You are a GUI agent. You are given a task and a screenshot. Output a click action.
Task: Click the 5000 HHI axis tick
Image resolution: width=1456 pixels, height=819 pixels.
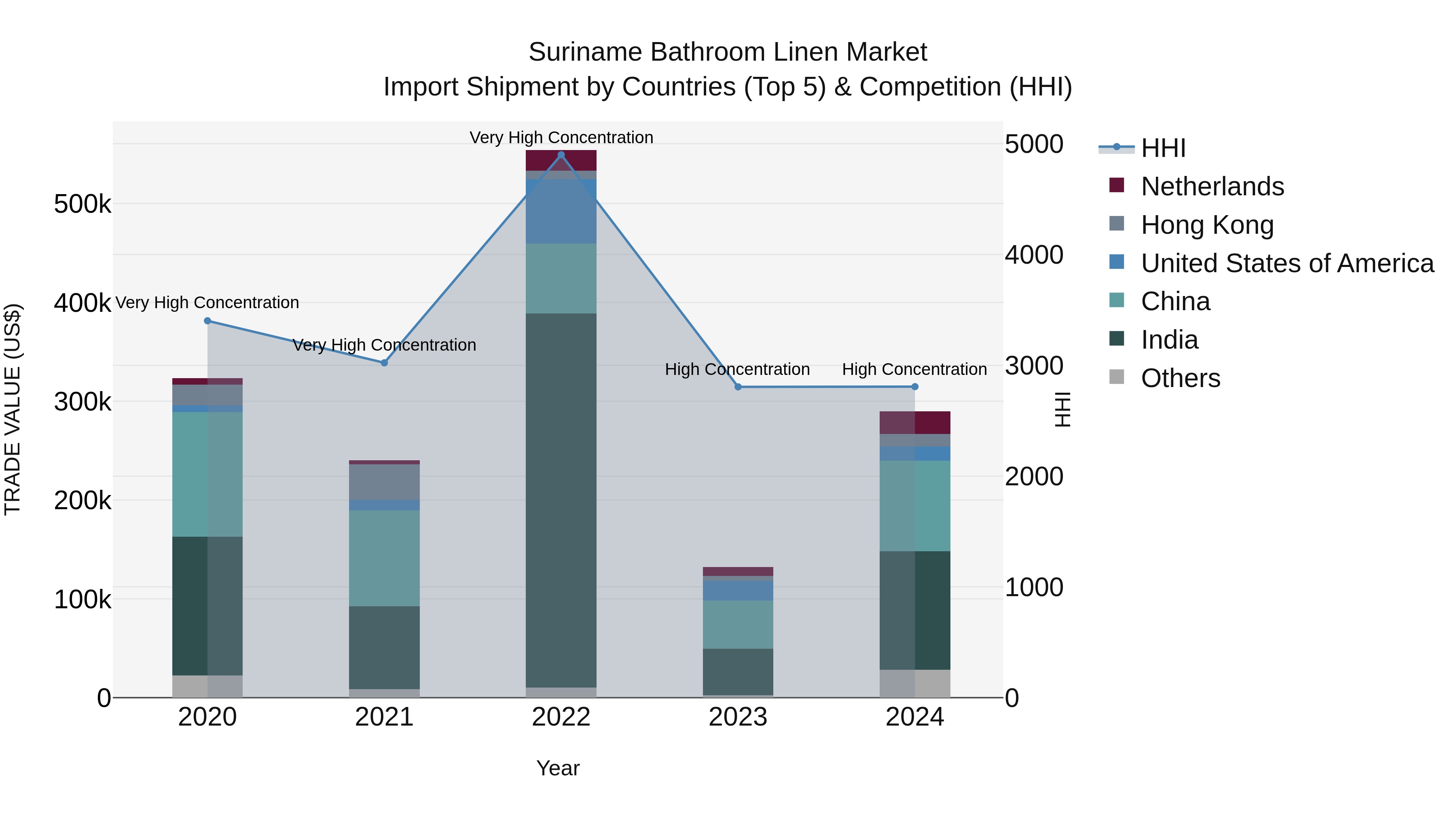click(x=1034, y=144)
